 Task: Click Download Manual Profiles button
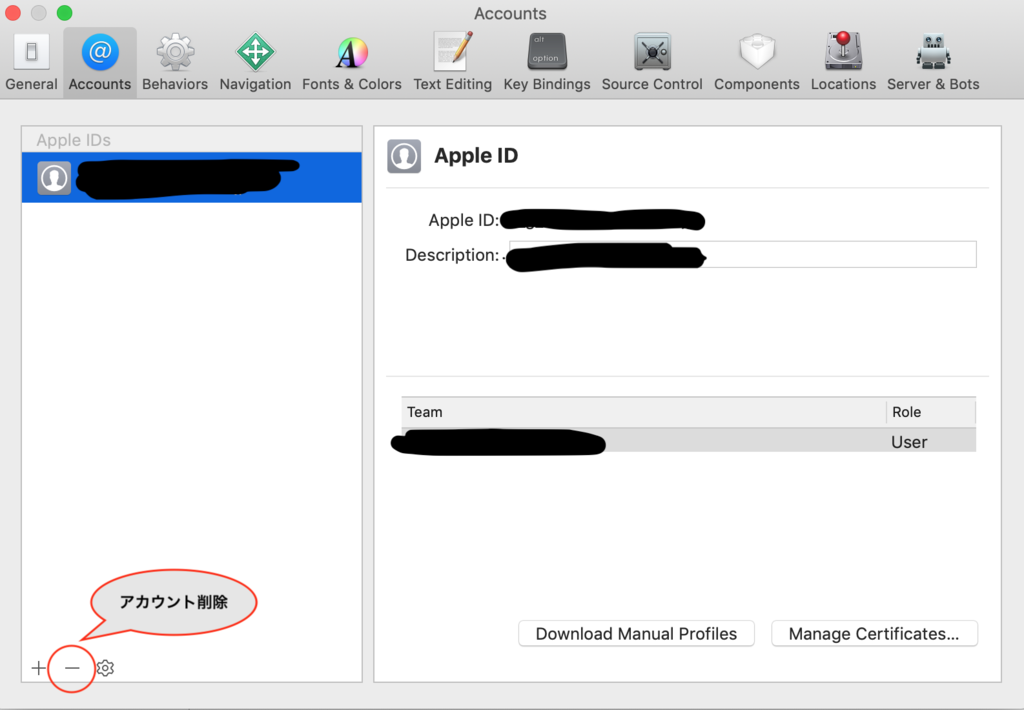click(x=636, y=634)
